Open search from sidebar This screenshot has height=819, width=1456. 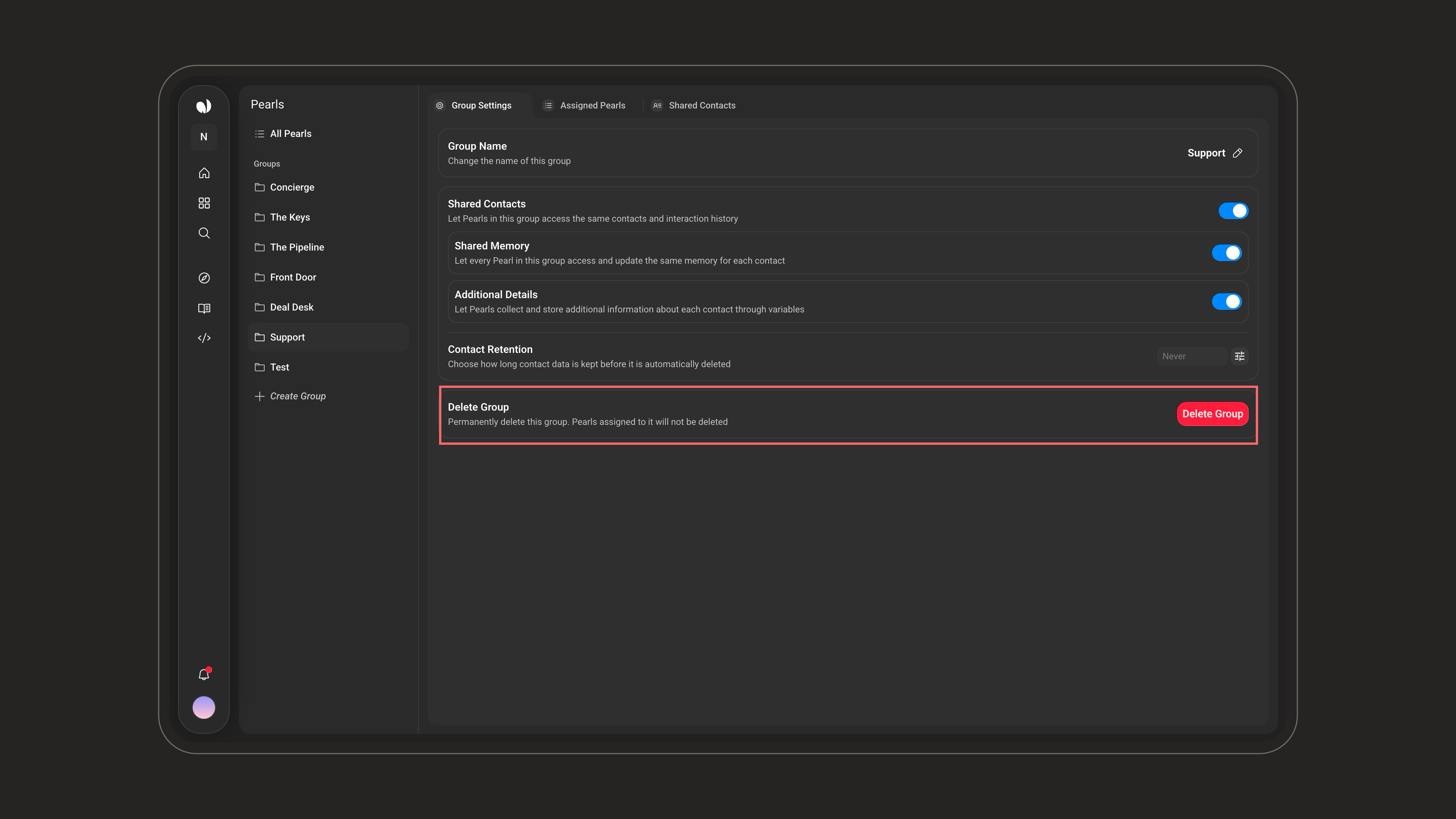pyautogui.click(x=204, y=233)
